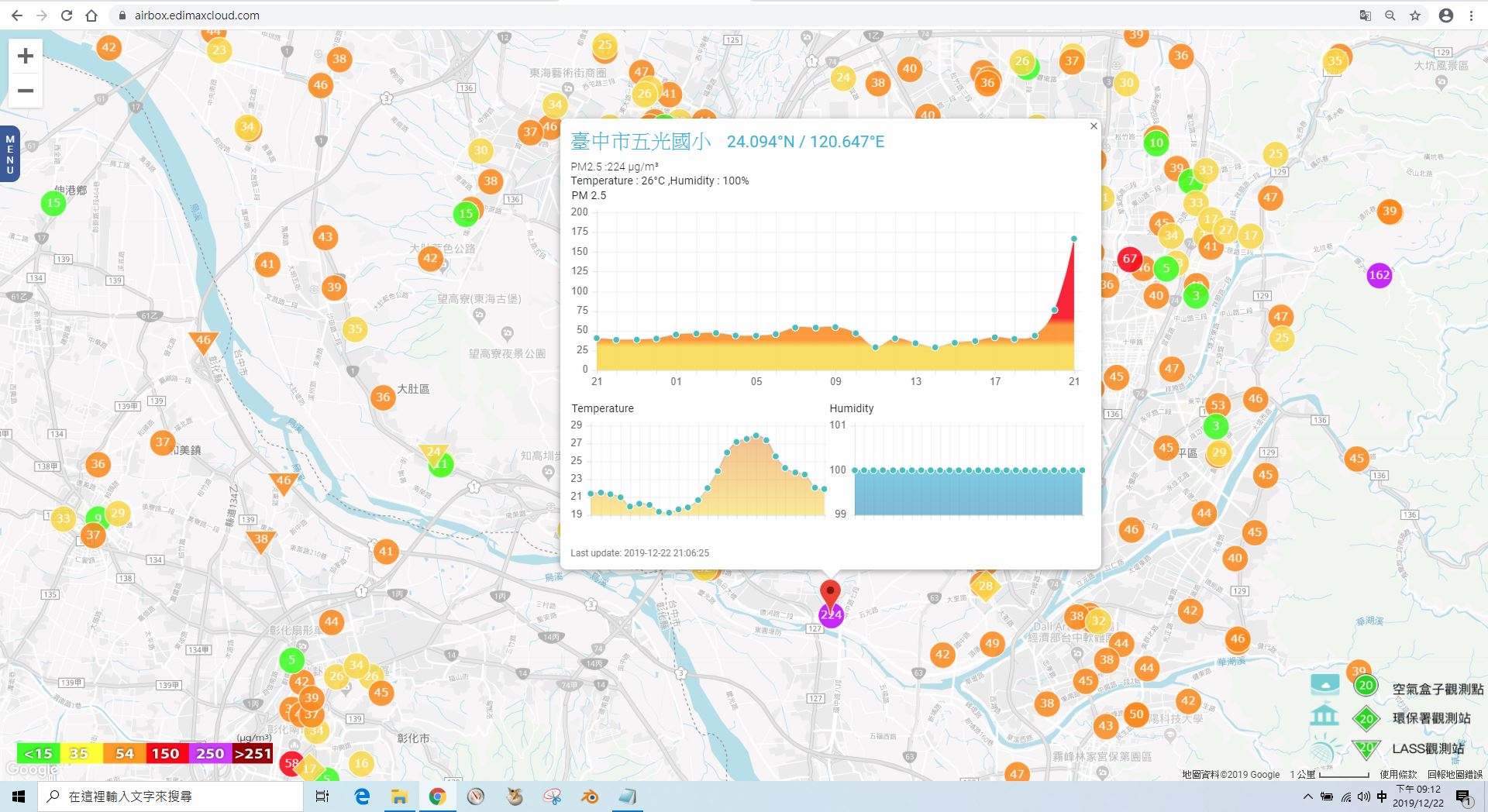
Task: Click the 空氣盒子觀測點 legend circle marker
Action: (1366, 685)
